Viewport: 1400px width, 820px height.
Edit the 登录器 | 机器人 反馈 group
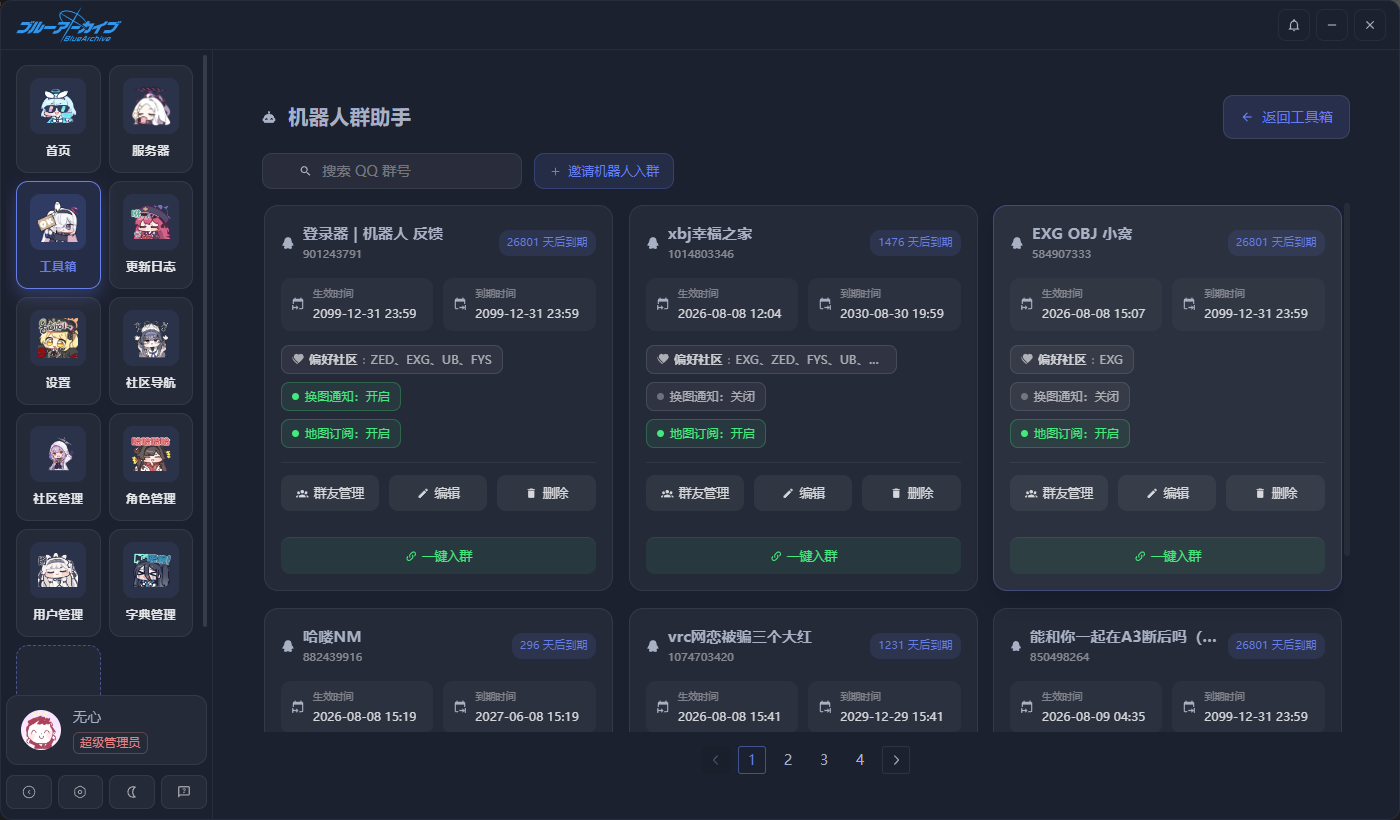tap(438, 493)
